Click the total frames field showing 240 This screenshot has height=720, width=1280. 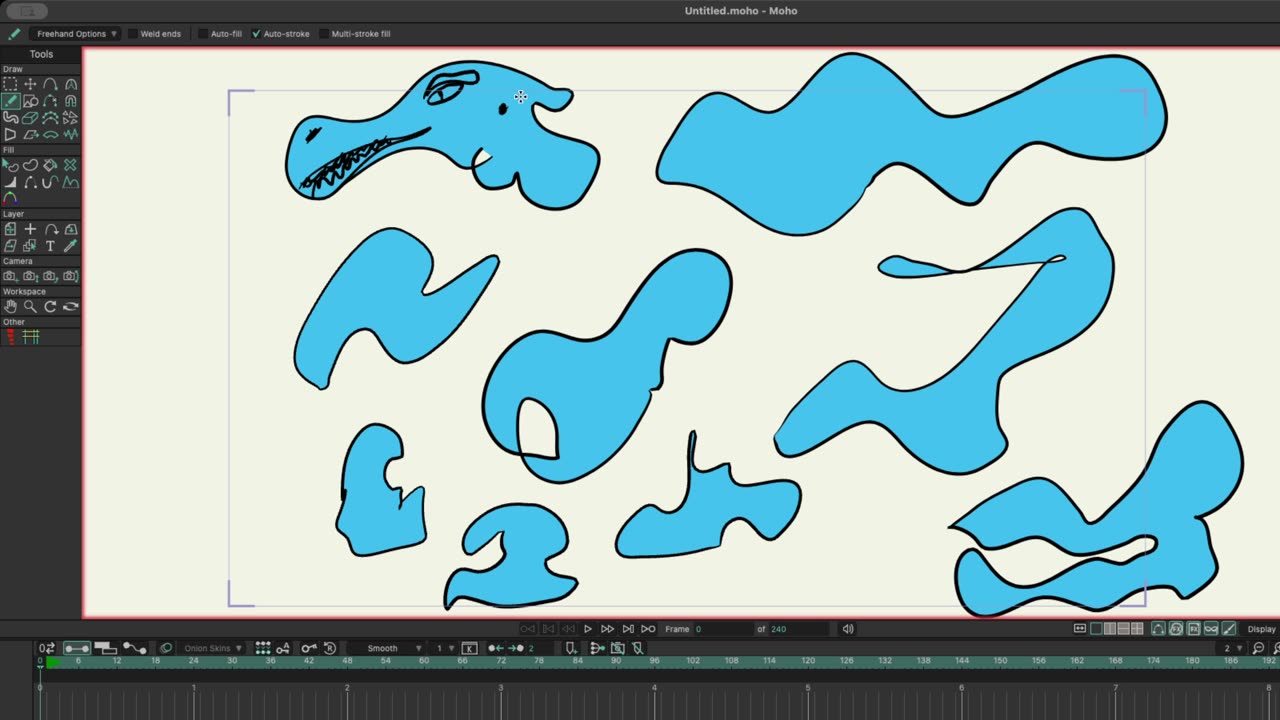798,629
